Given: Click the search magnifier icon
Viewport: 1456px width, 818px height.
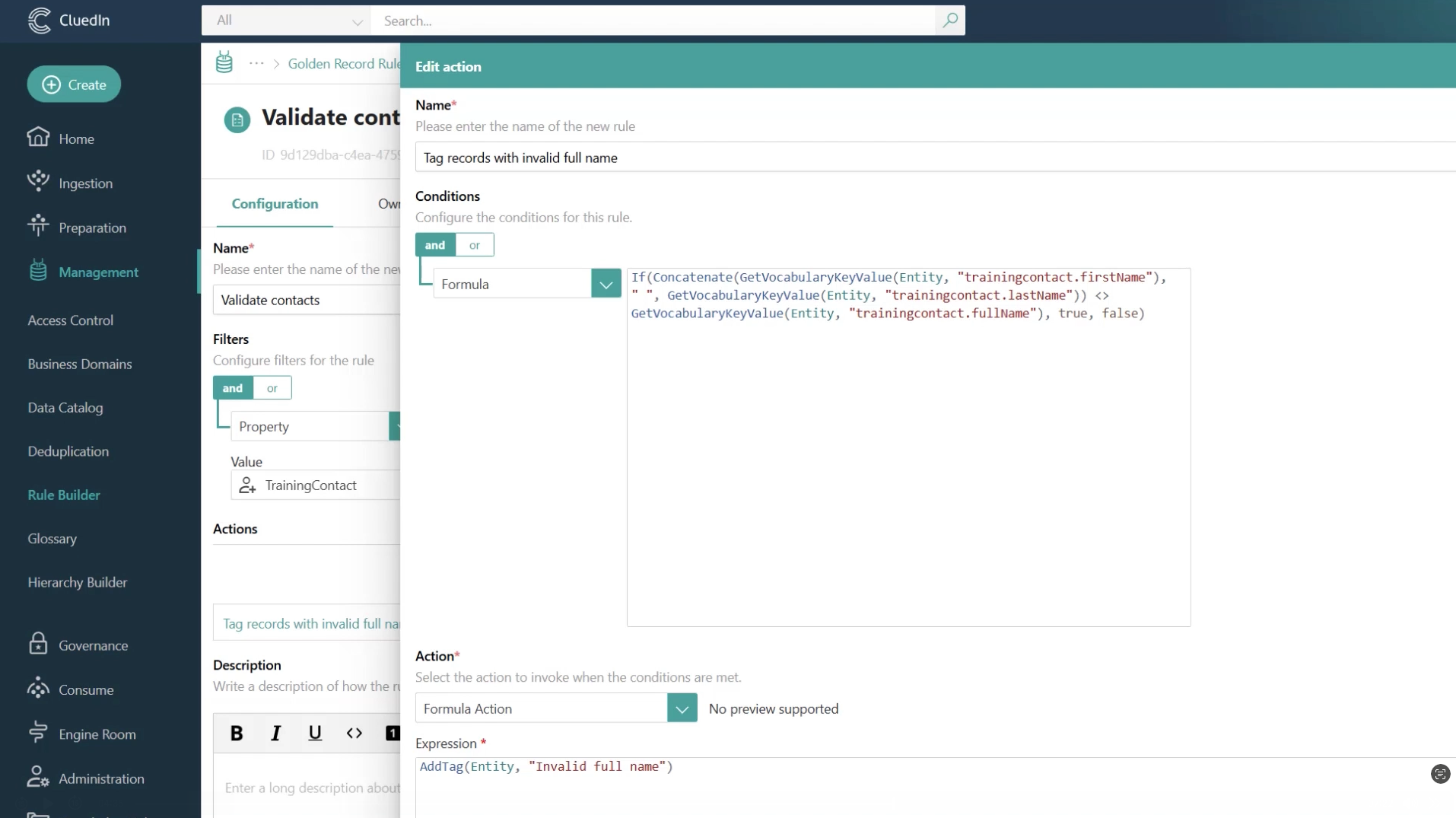Looking at the screenshot, I should (x=949, y=21).
